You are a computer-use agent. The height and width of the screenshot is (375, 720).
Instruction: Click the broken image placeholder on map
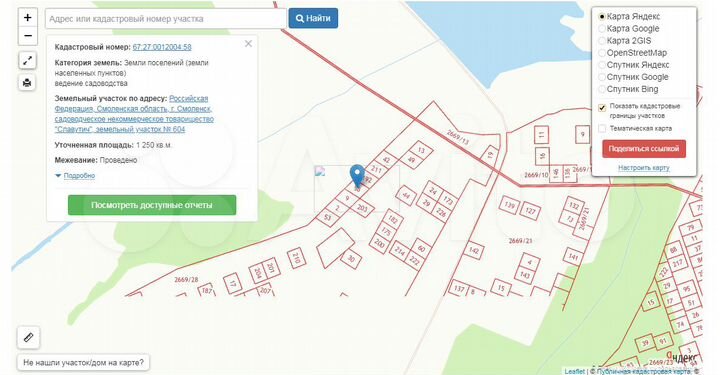pyautogui.click(x=320, y=172)
